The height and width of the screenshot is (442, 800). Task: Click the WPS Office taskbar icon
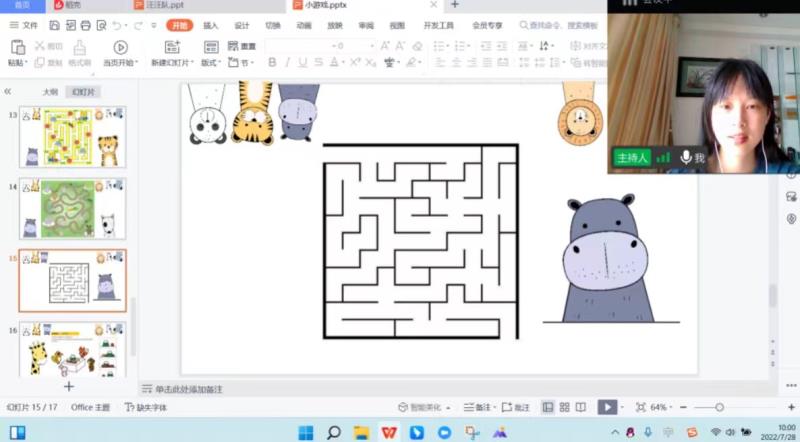(389, 433)
